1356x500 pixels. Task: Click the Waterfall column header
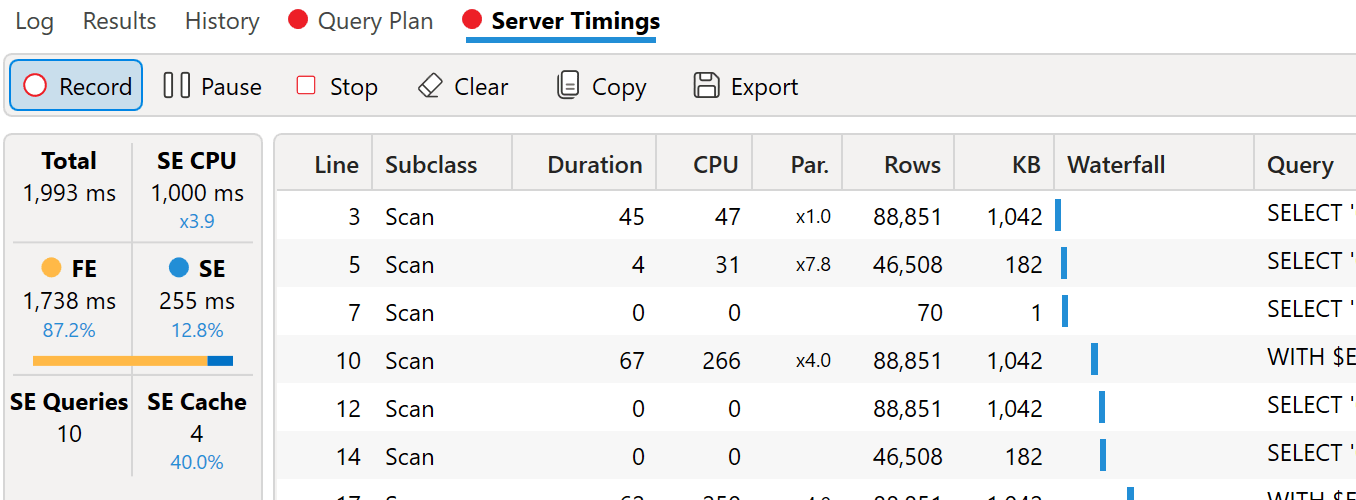click(1154, 165)
